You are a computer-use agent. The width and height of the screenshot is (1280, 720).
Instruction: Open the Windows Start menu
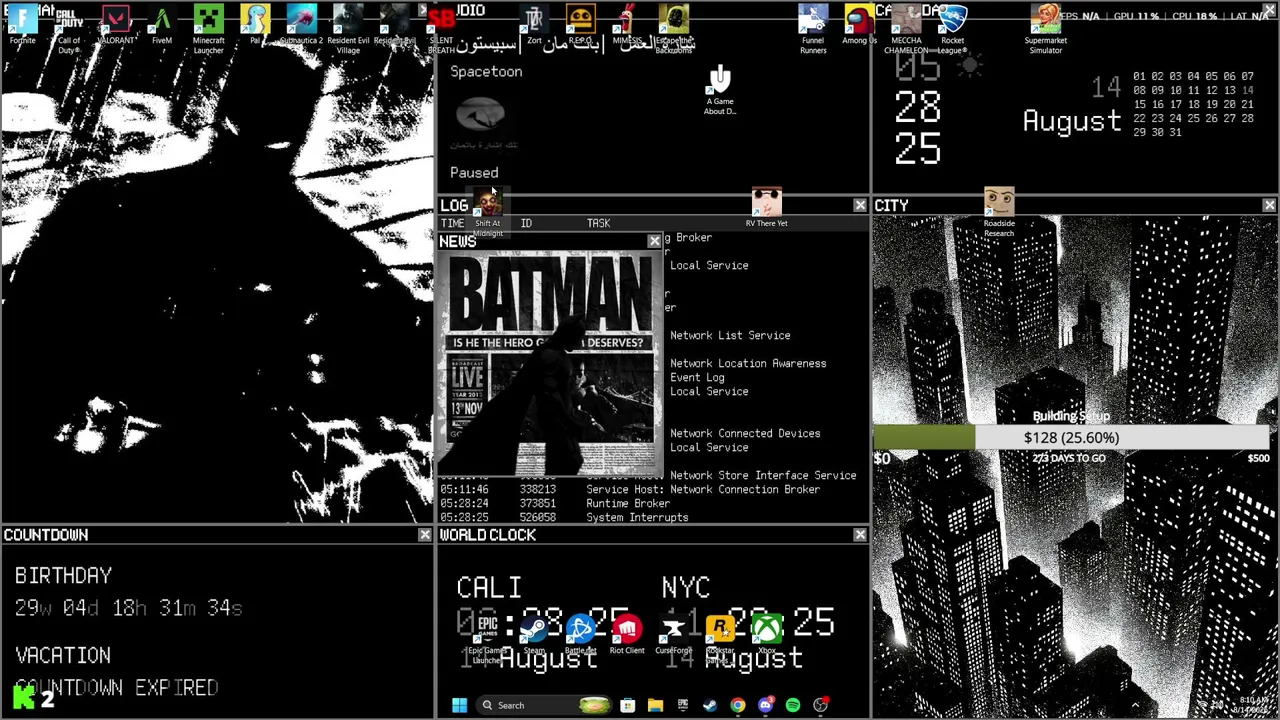(459, 705)
